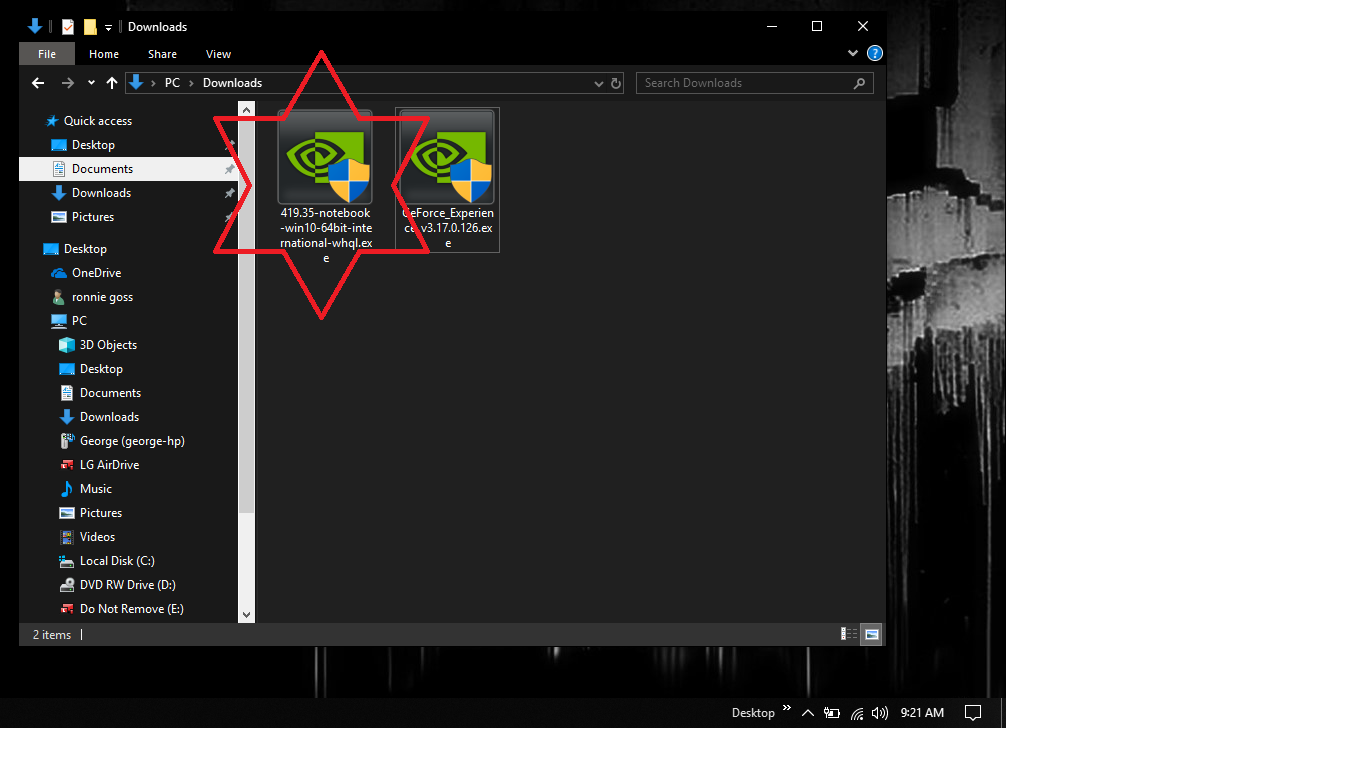This screenshot has height=768, width=1366.
Task: Select the 419.35-notebook NVIDIA driver file icon
Action: point(325,157)
